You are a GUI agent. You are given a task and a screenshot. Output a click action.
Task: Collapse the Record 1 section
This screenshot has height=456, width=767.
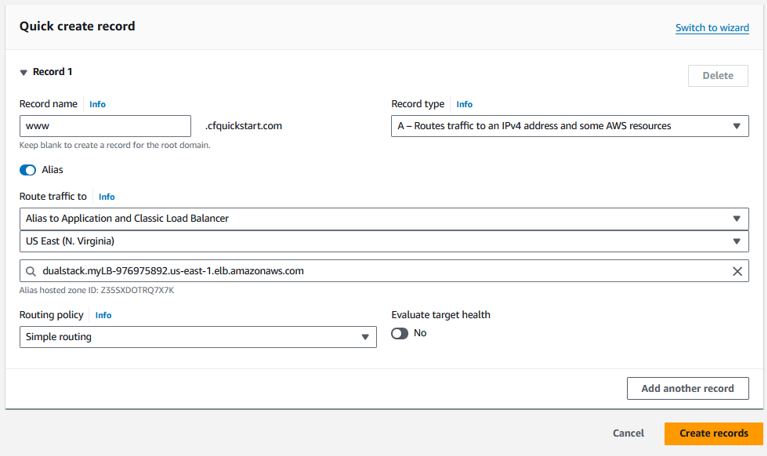point(23,72)
